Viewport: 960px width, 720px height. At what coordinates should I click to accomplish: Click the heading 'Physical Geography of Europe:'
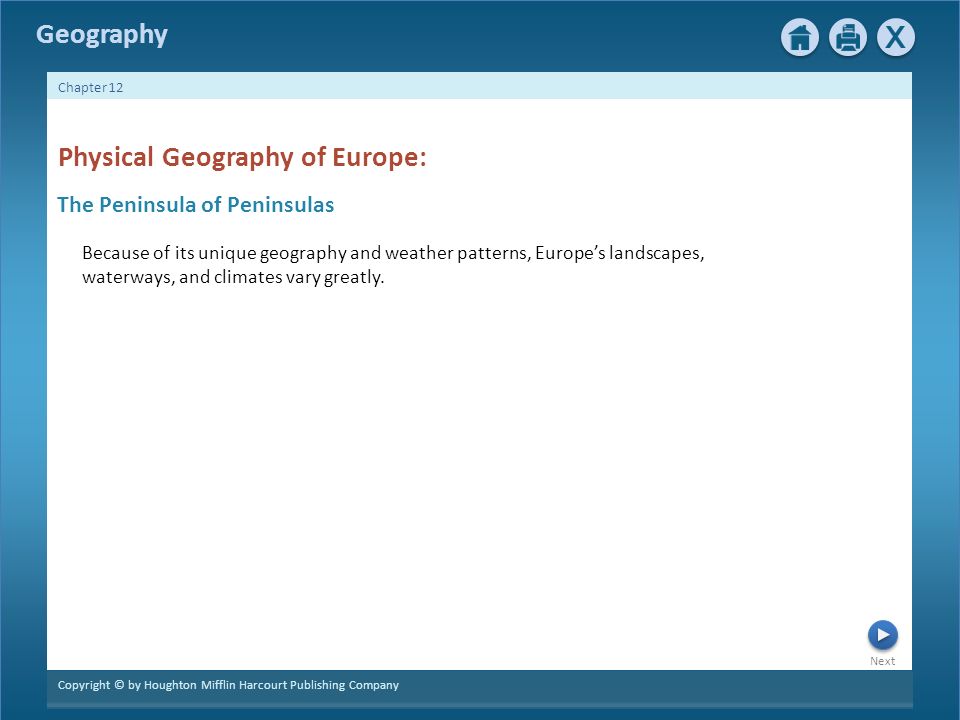(x=242, y=157)
